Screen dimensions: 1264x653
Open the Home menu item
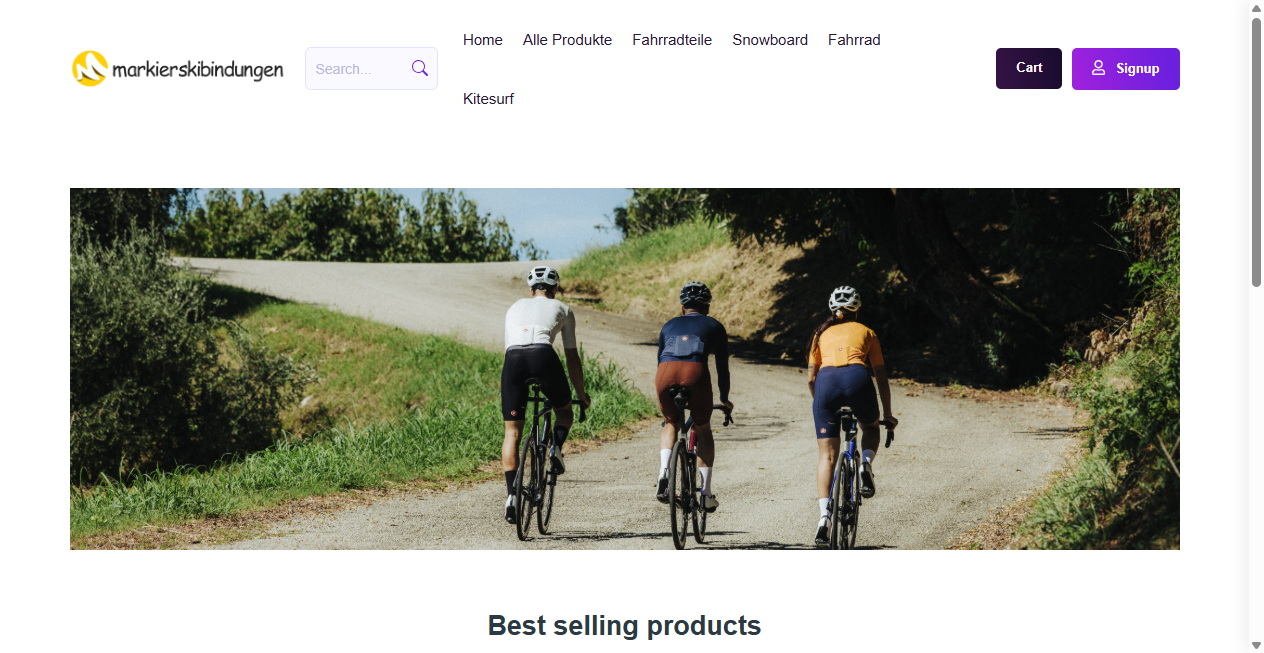click(482, 40)
